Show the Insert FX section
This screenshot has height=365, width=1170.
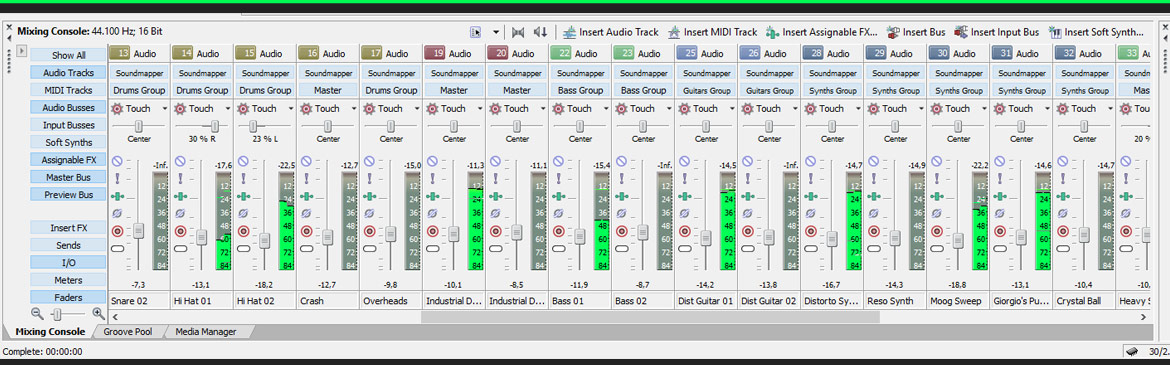69,228
